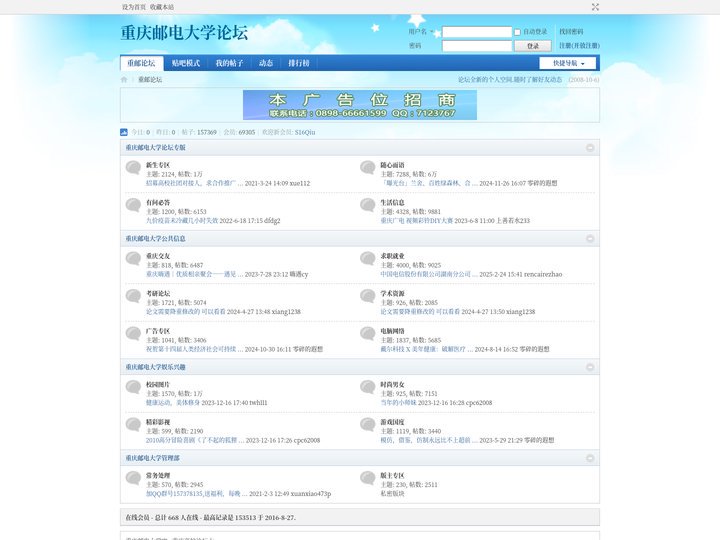Open the announcement 论坛全新的个人空间 link

point(510,79)
